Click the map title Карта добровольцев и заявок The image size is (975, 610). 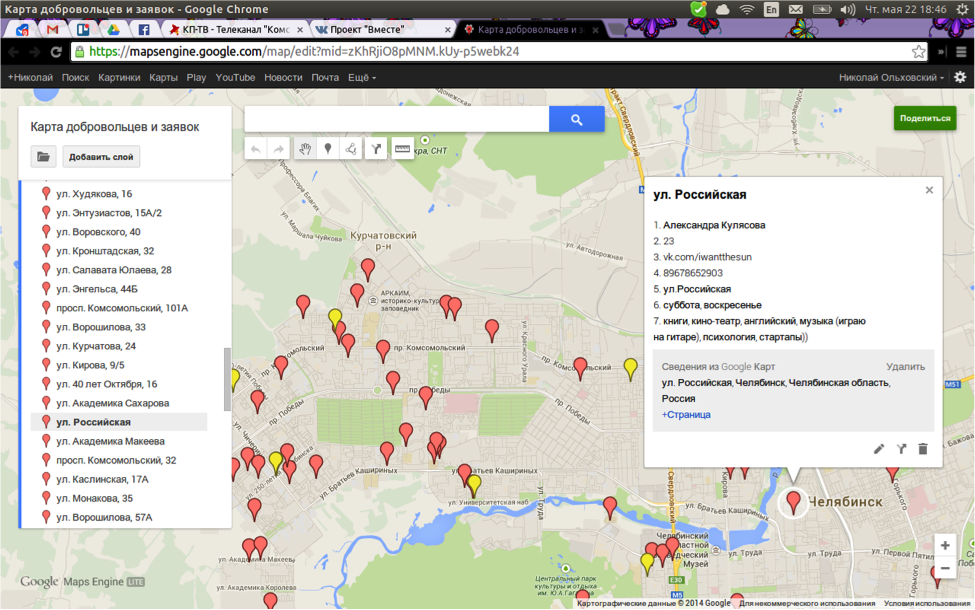(x=115, y=127)
